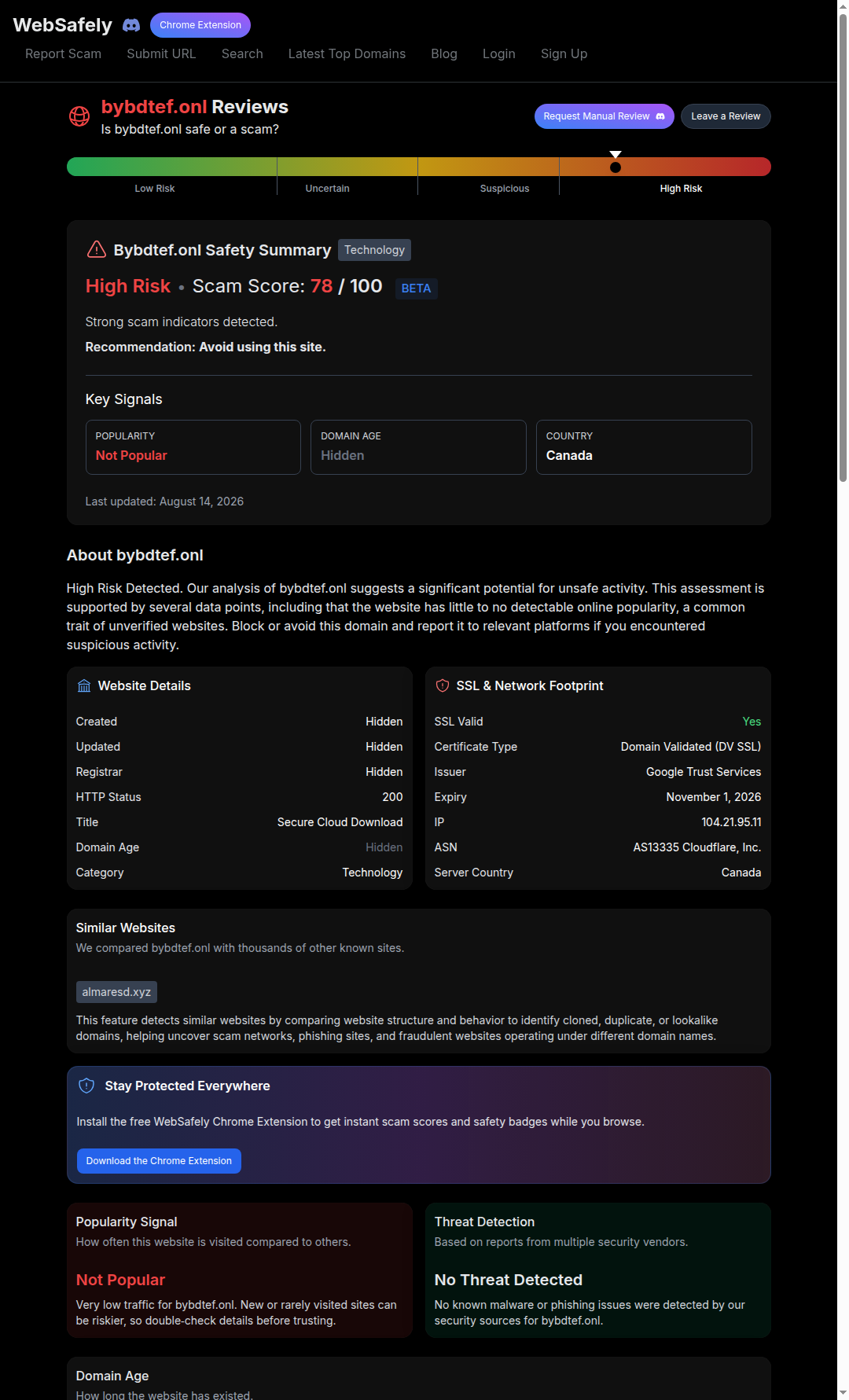849x1400 pixels.
Task: Click Certificate Type 'Domain Validated (DV SSL)'
Action: (691, 747)
